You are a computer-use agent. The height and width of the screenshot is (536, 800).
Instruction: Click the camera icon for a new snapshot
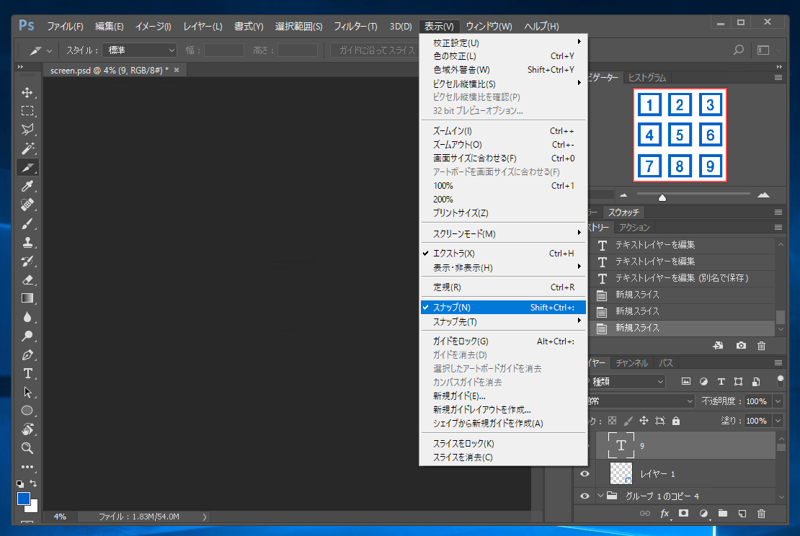point(741,345)
